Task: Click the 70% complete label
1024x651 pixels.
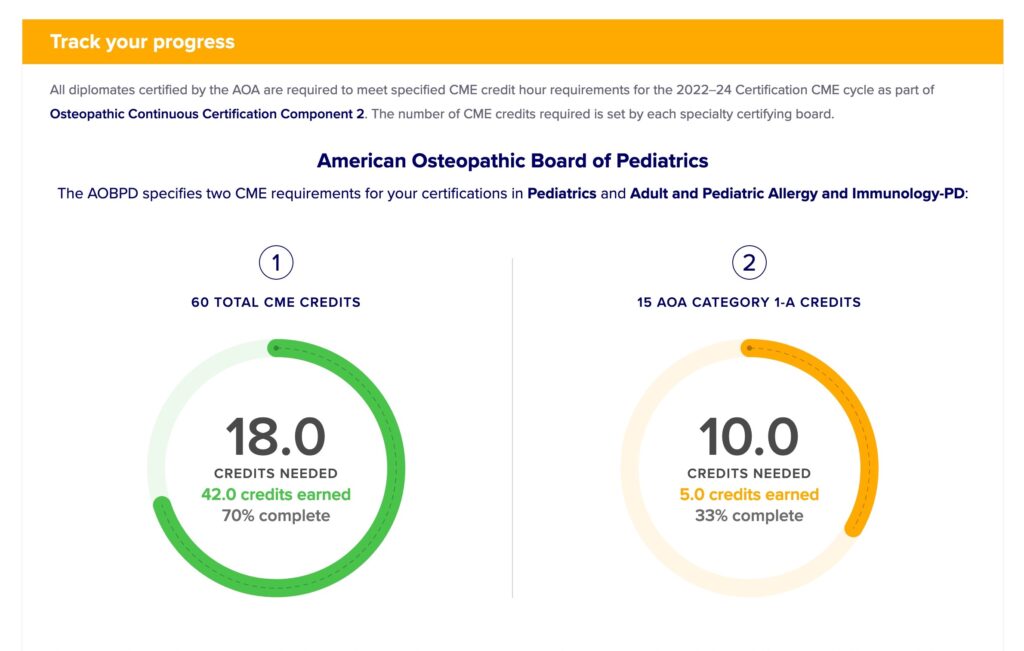Action: click(x=276, y=516)
